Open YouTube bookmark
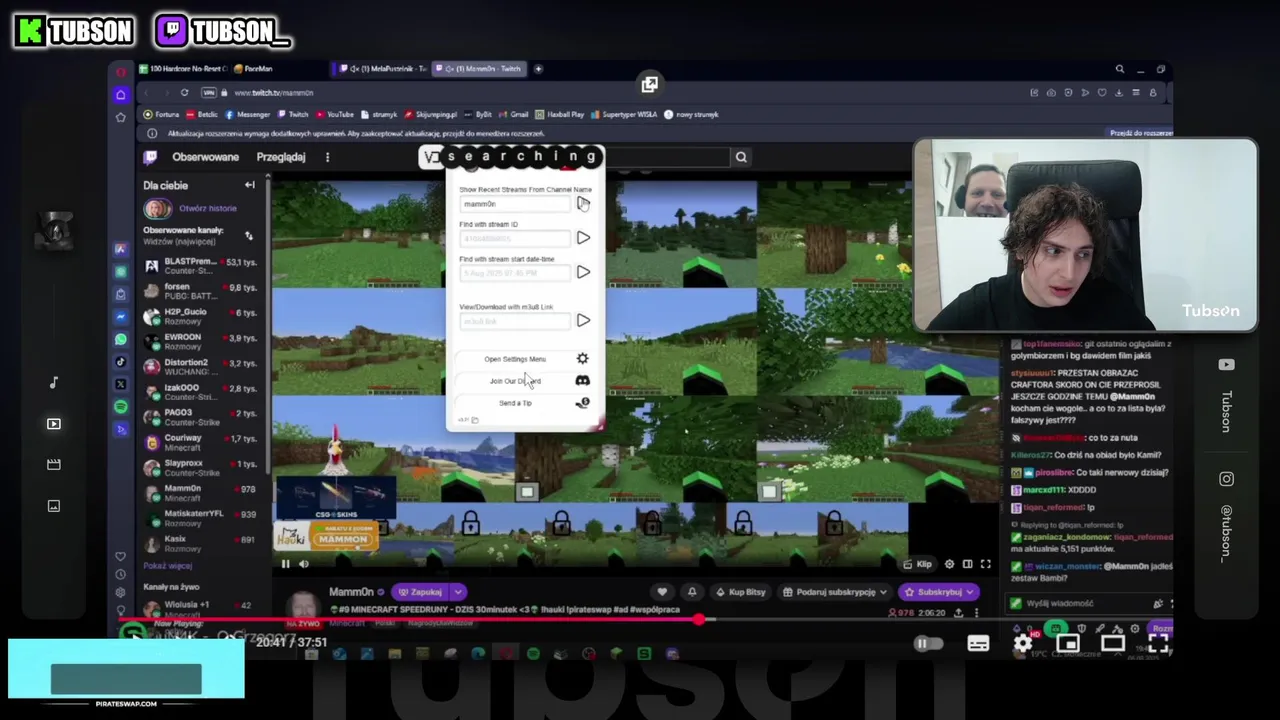 click(x=335, y=114)
